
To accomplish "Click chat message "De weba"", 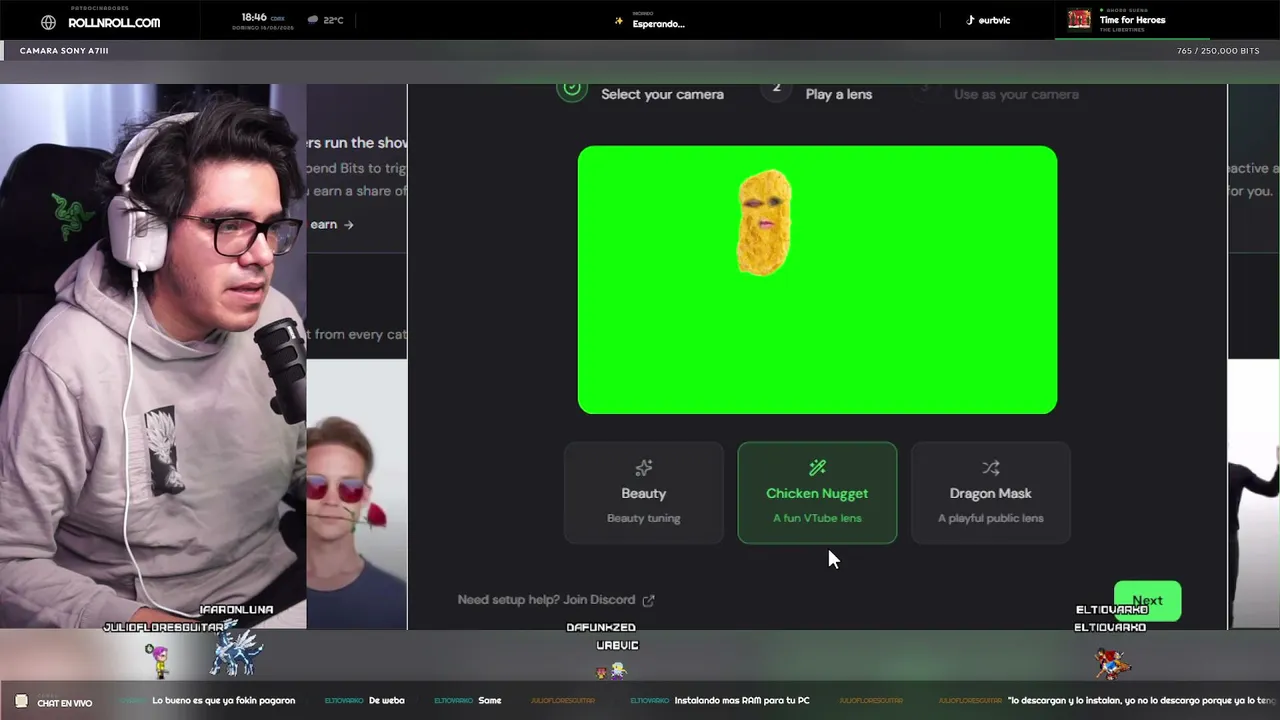I will point(386,701).
